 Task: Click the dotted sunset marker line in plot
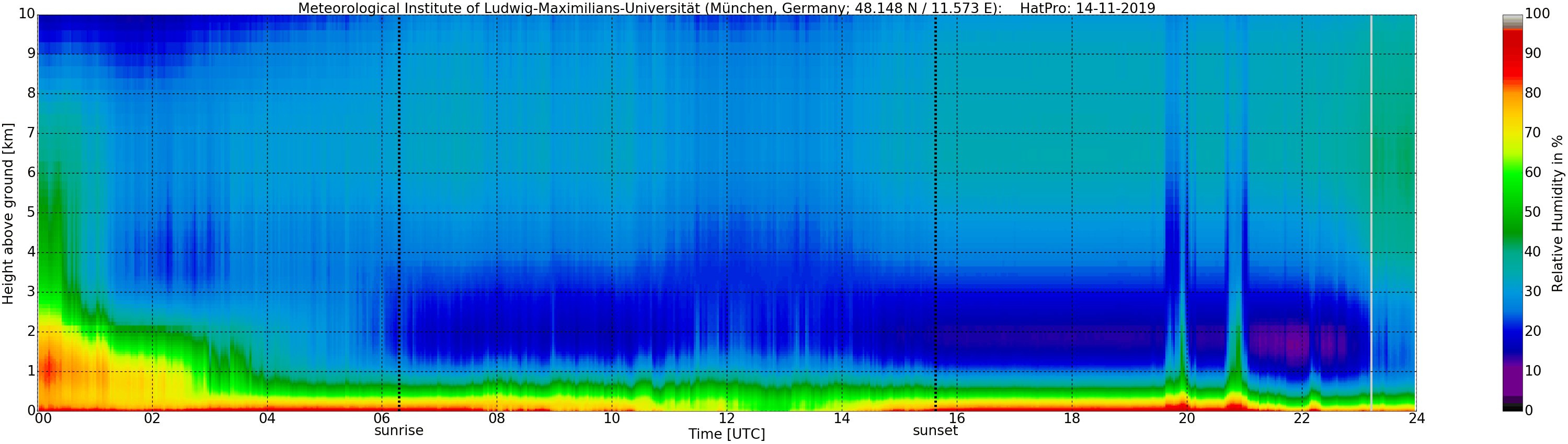pos(935,213)
